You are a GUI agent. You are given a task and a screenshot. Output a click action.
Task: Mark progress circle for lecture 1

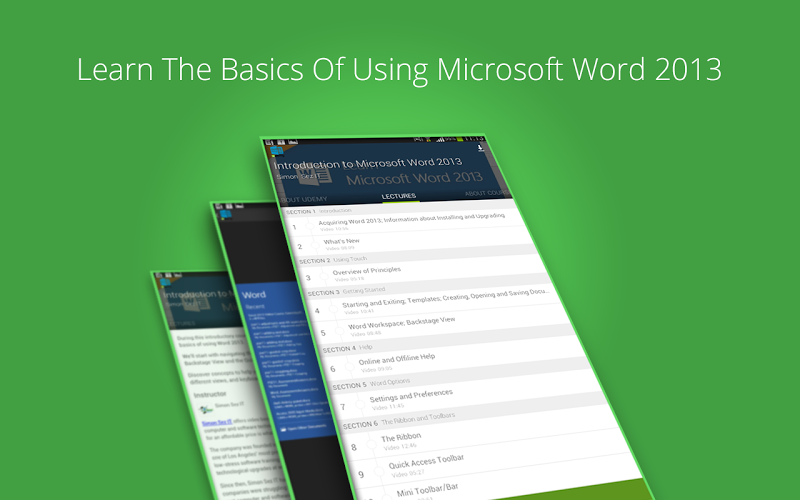(309, 225)
